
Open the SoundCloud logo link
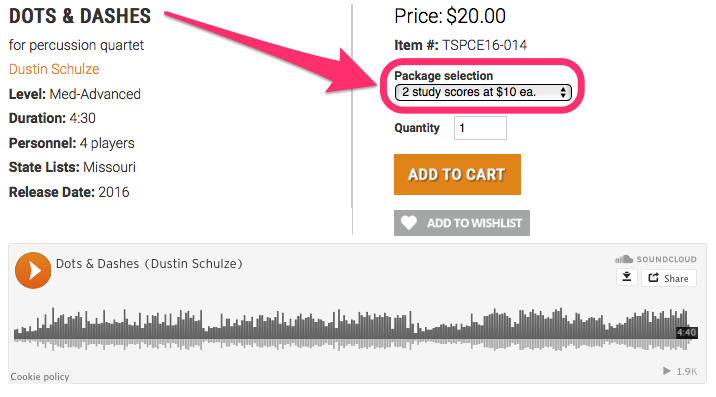[655, 259]
